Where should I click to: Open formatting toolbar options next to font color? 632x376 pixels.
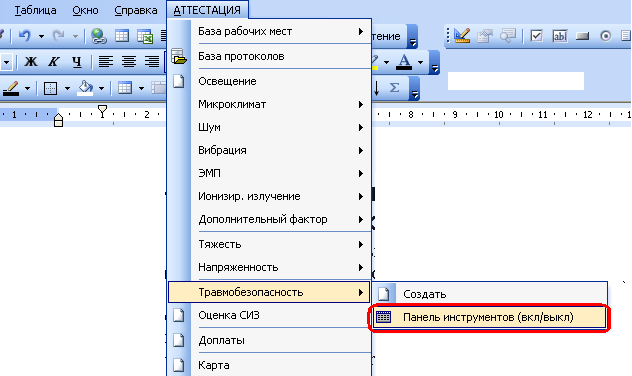434,63
